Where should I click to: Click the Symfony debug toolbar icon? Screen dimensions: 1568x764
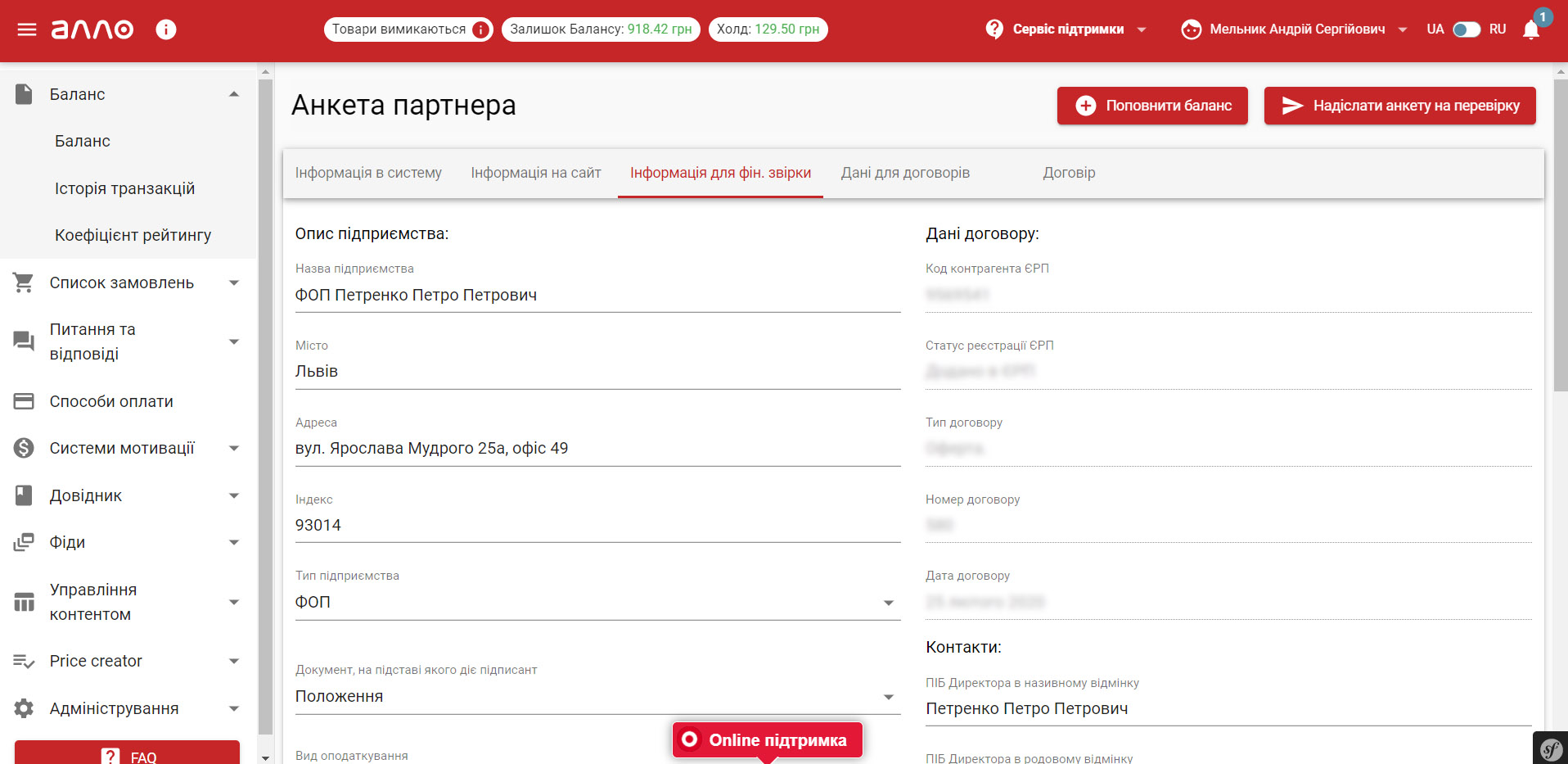pos(1550,748)
